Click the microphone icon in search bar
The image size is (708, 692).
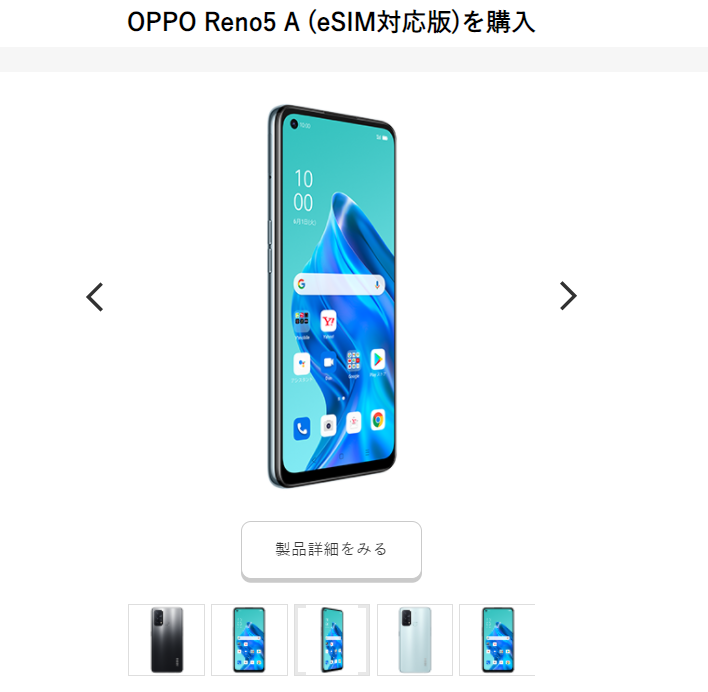(x=377, y=285)
